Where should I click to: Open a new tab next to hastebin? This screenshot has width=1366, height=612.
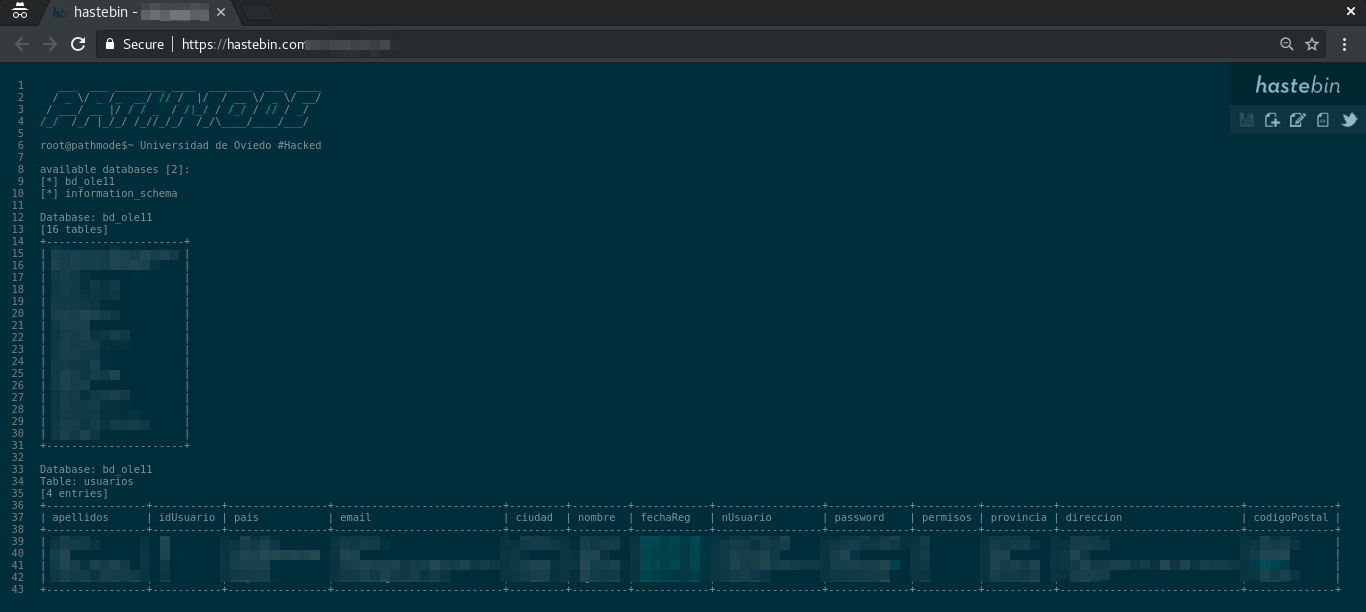(258, 13)
